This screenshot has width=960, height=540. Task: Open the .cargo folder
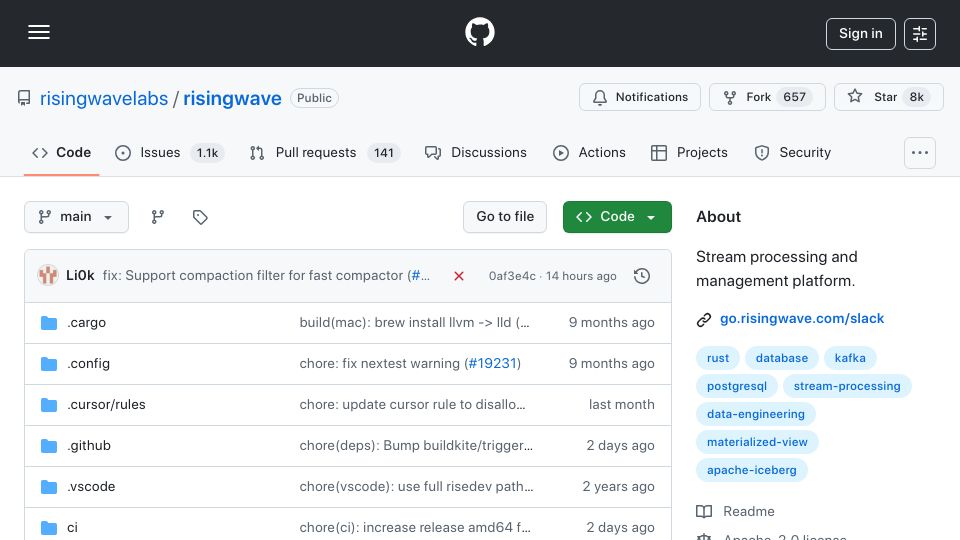tap(86, 323)
